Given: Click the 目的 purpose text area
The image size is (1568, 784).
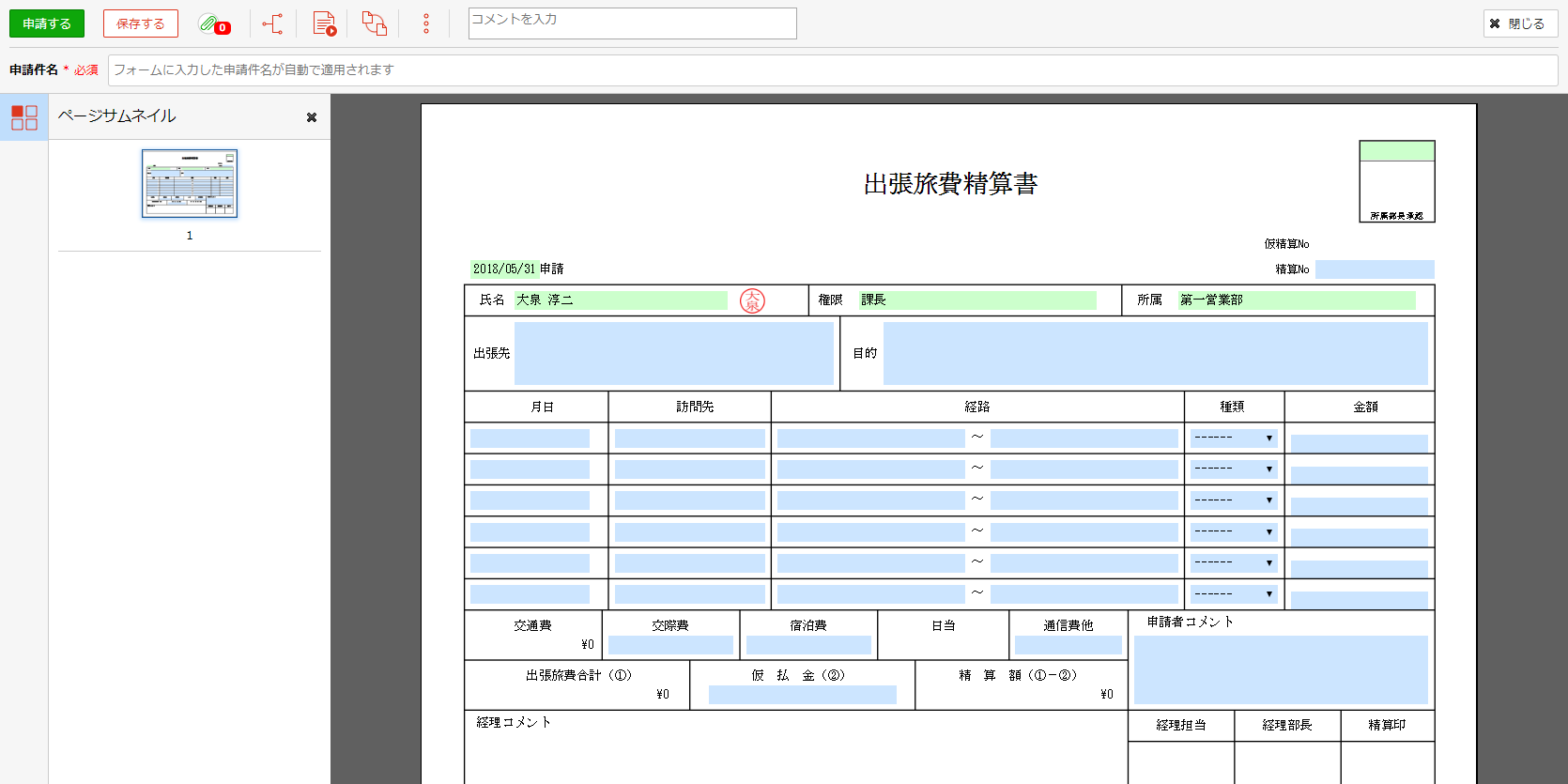Looking at the screenshot, I should (x=1156, y=353).
